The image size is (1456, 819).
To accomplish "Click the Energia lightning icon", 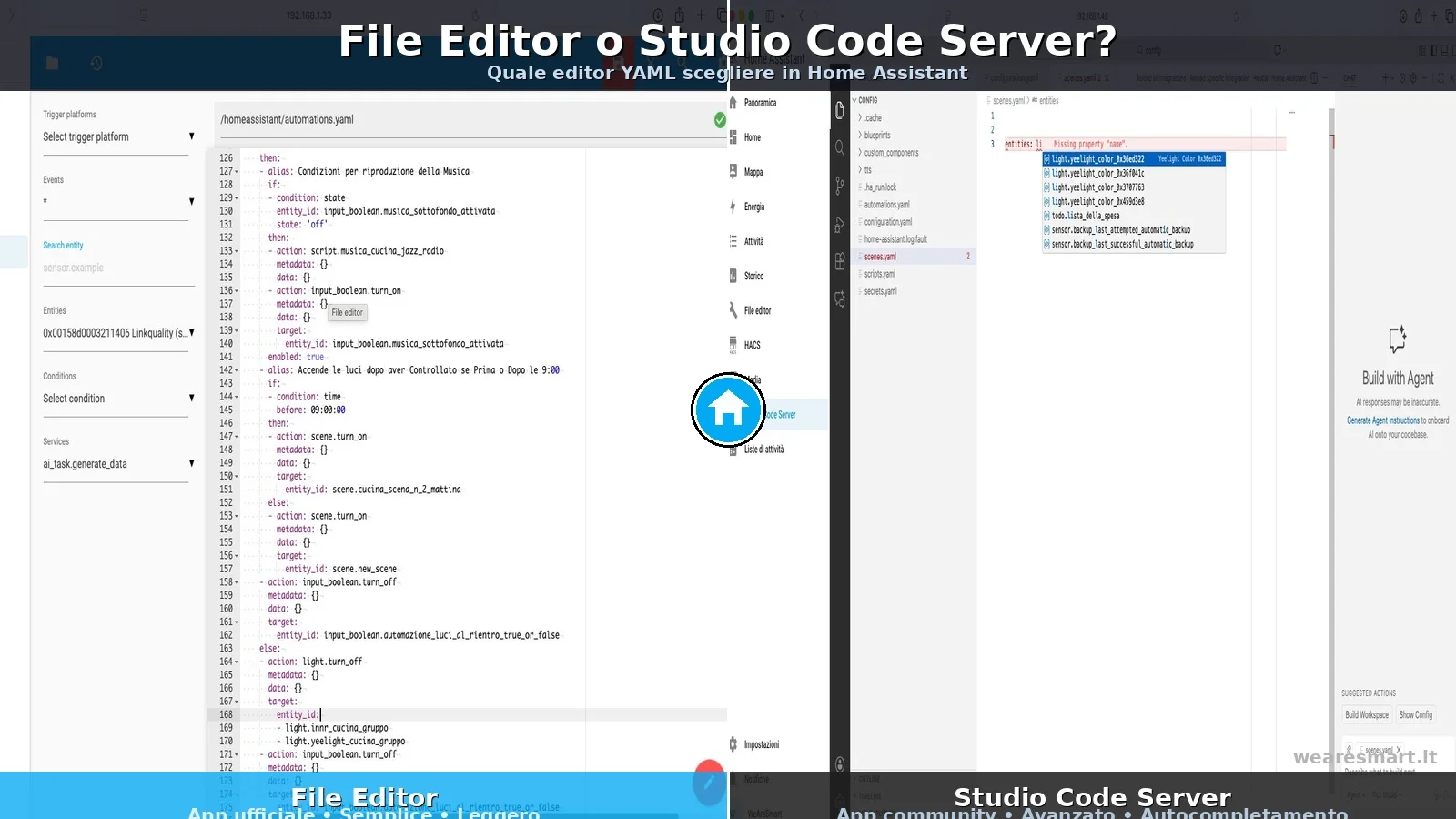I will [733, 207].
